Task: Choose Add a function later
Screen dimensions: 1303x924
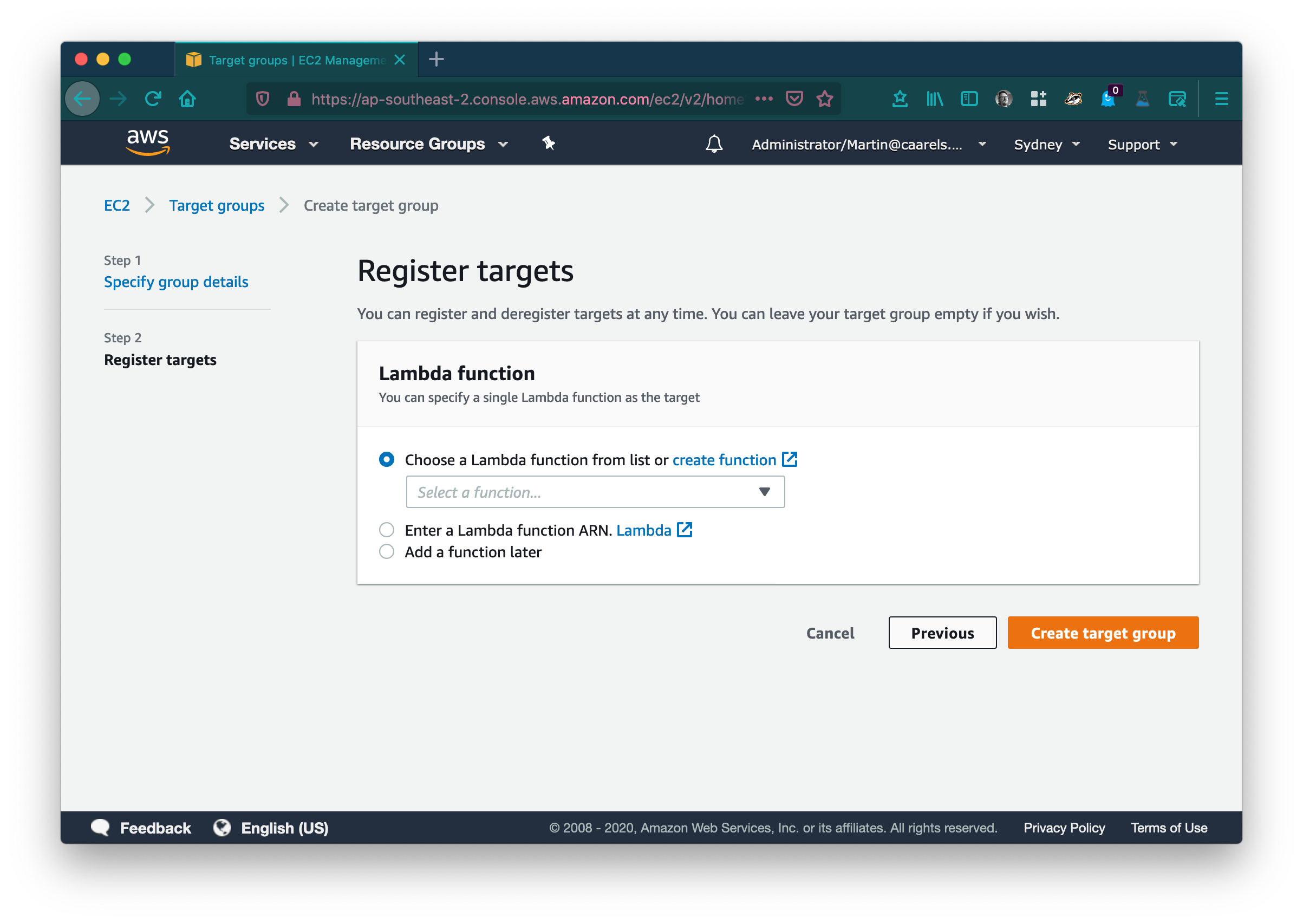Action: click(387, 551)
